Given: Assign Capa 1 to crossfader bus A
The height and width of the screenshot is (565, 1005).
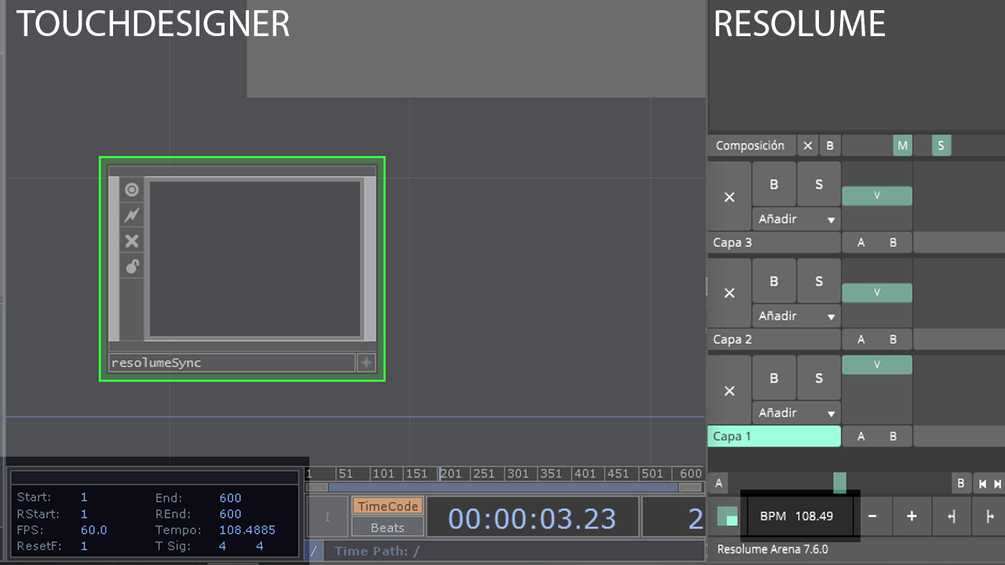Looking at the screenshot, I should coord(861,436).
